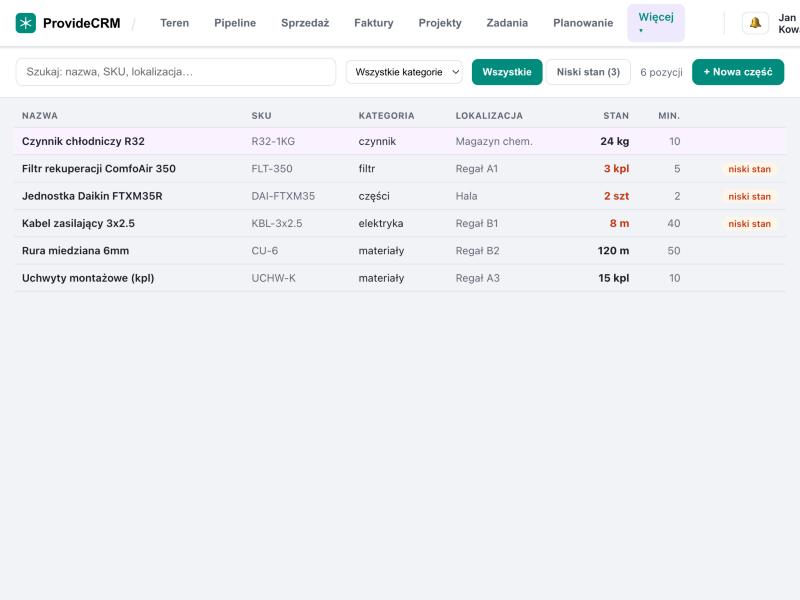The width and height of the screenshot is (800, 600).
Task: Click the 24 kg stock value
Action: pyautogui.click(x=615, y=141)
